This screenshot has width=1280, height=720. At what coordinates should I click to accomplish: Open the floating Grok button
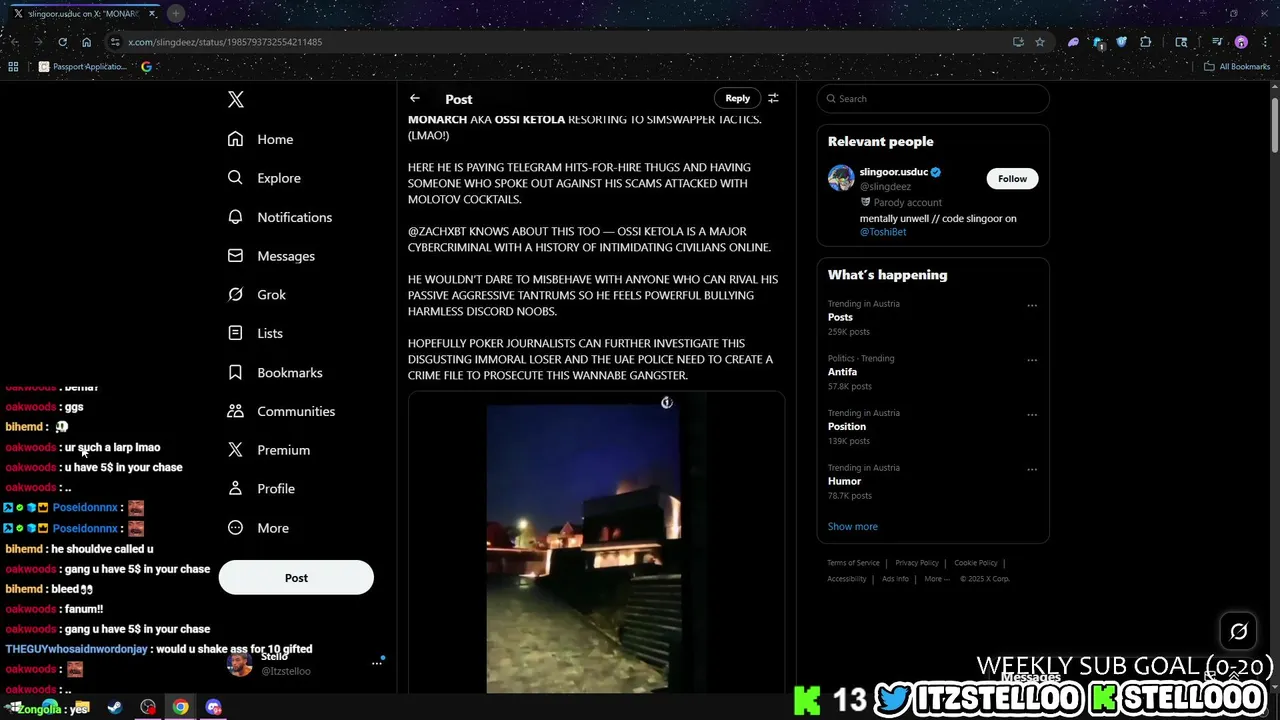1238,631
